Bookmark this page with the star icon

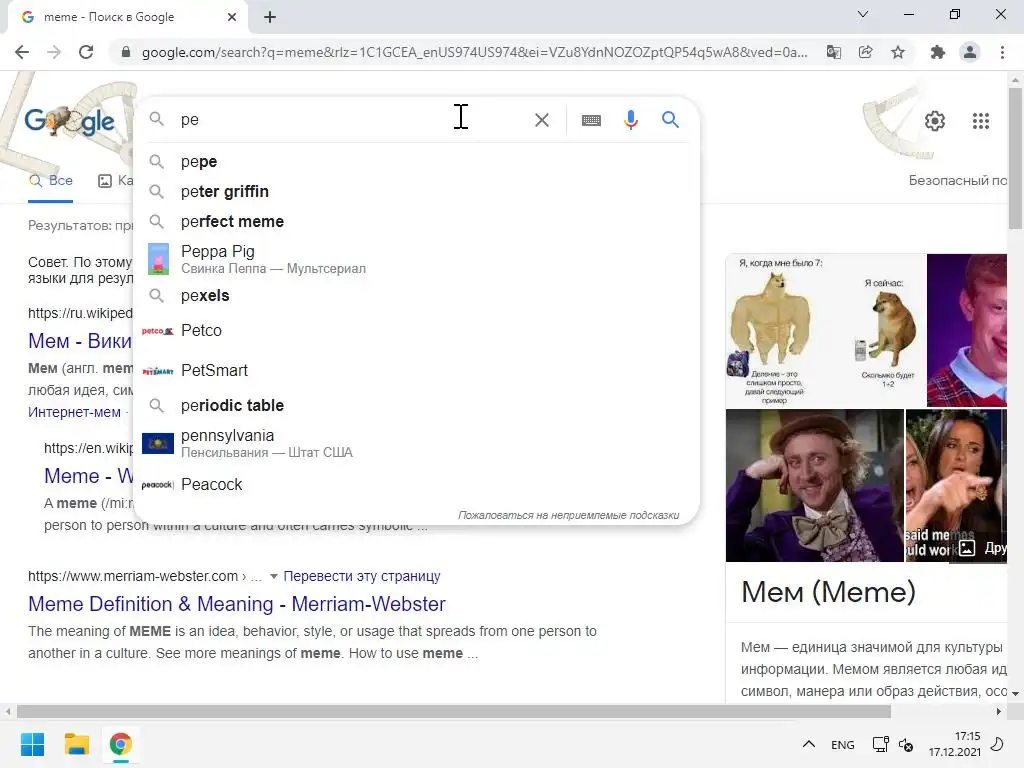898,52
